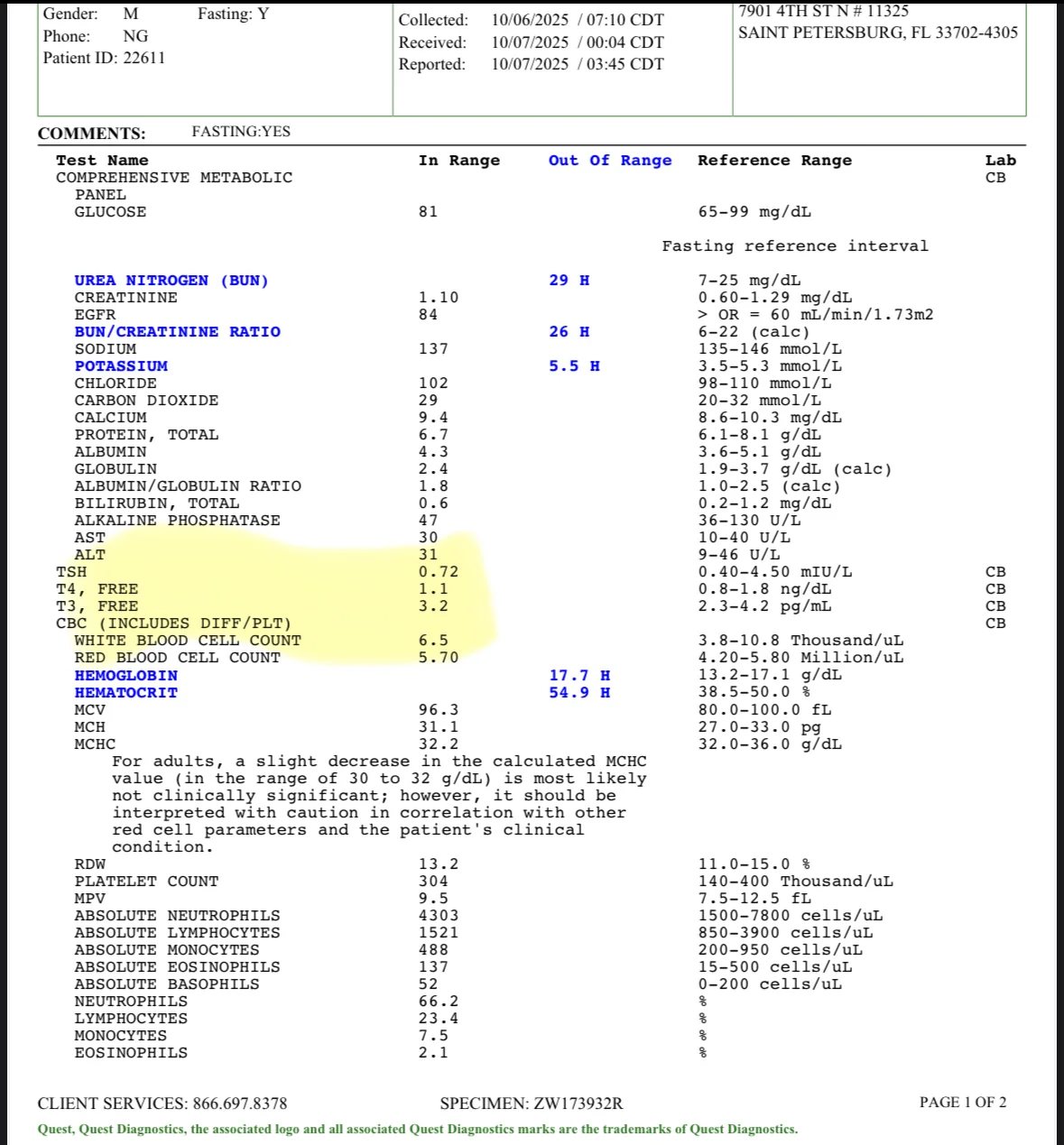The width and height of the screenshot is (1064, 1145).
Task: Click the PAGE 1 OF 2 indicator
Action: coord(963,1103)
